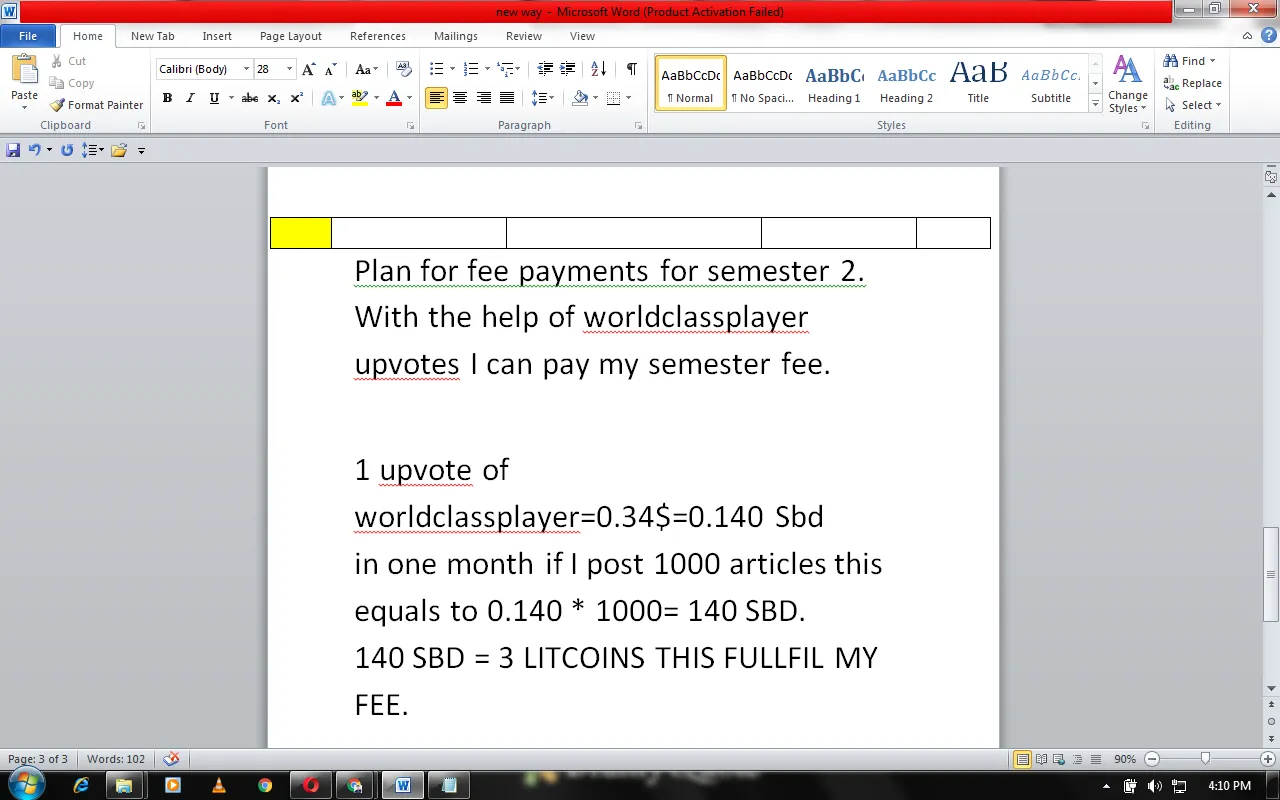Undo the last action in Quick Access toolbar
The image size is (1280, 800).
[x=35, y=150]
